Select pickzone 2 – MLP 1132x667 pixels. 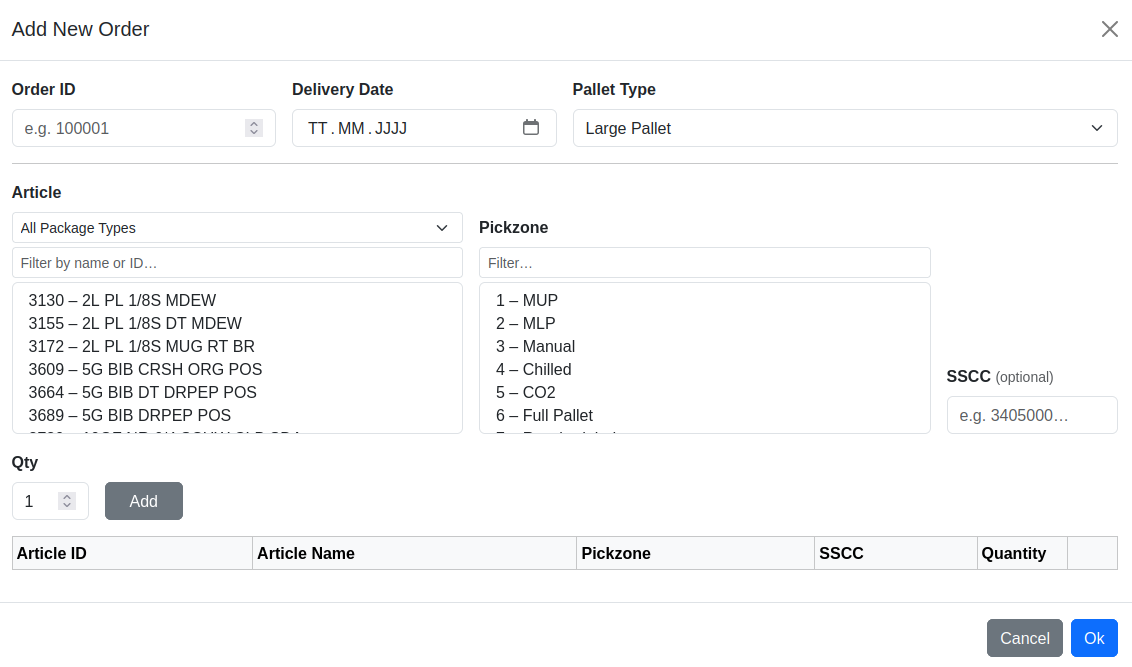(705, 323)
